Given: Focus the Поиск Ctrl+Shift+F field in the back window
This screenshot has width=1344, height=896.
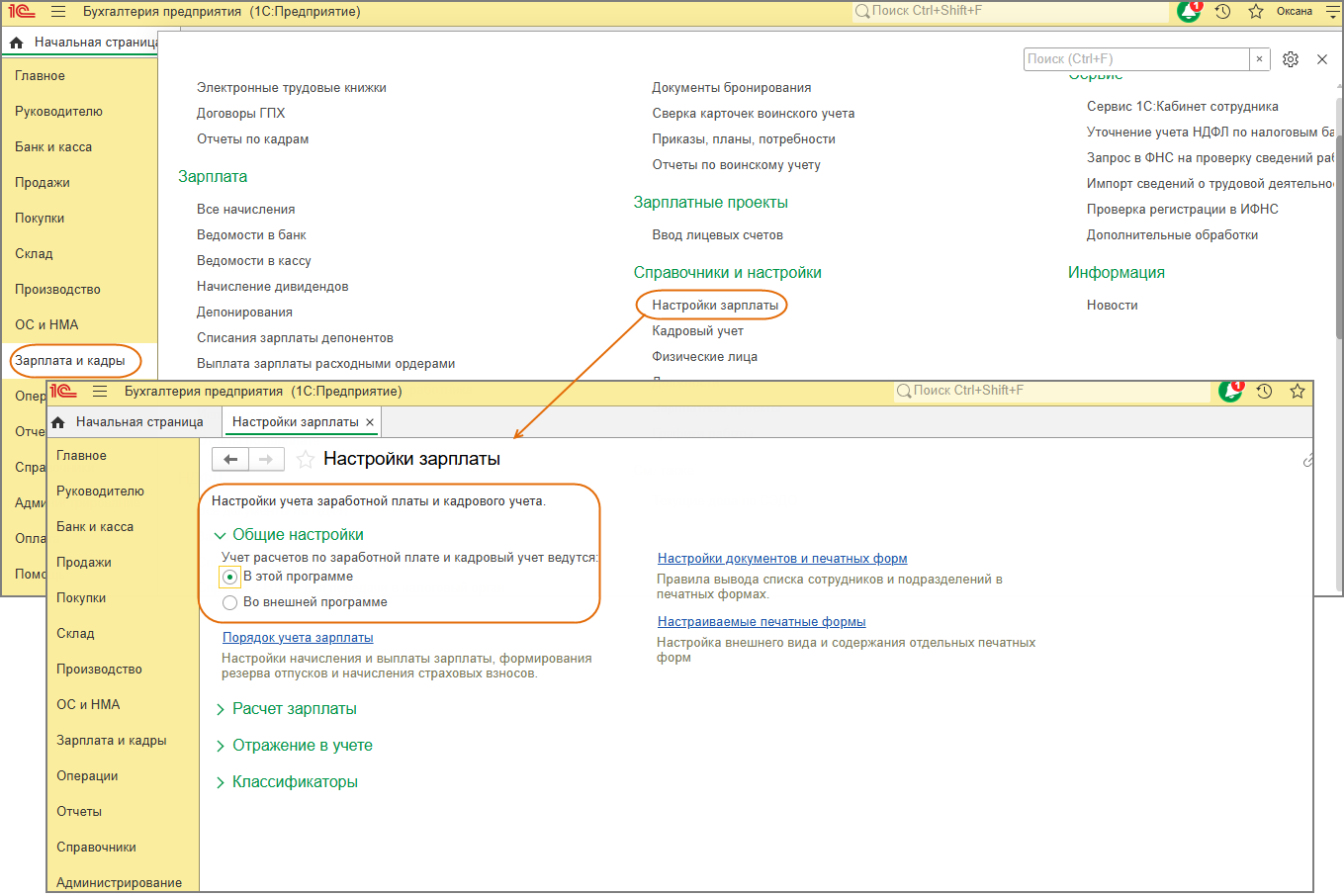Looking at the screenshot, I should point(1010,12).
